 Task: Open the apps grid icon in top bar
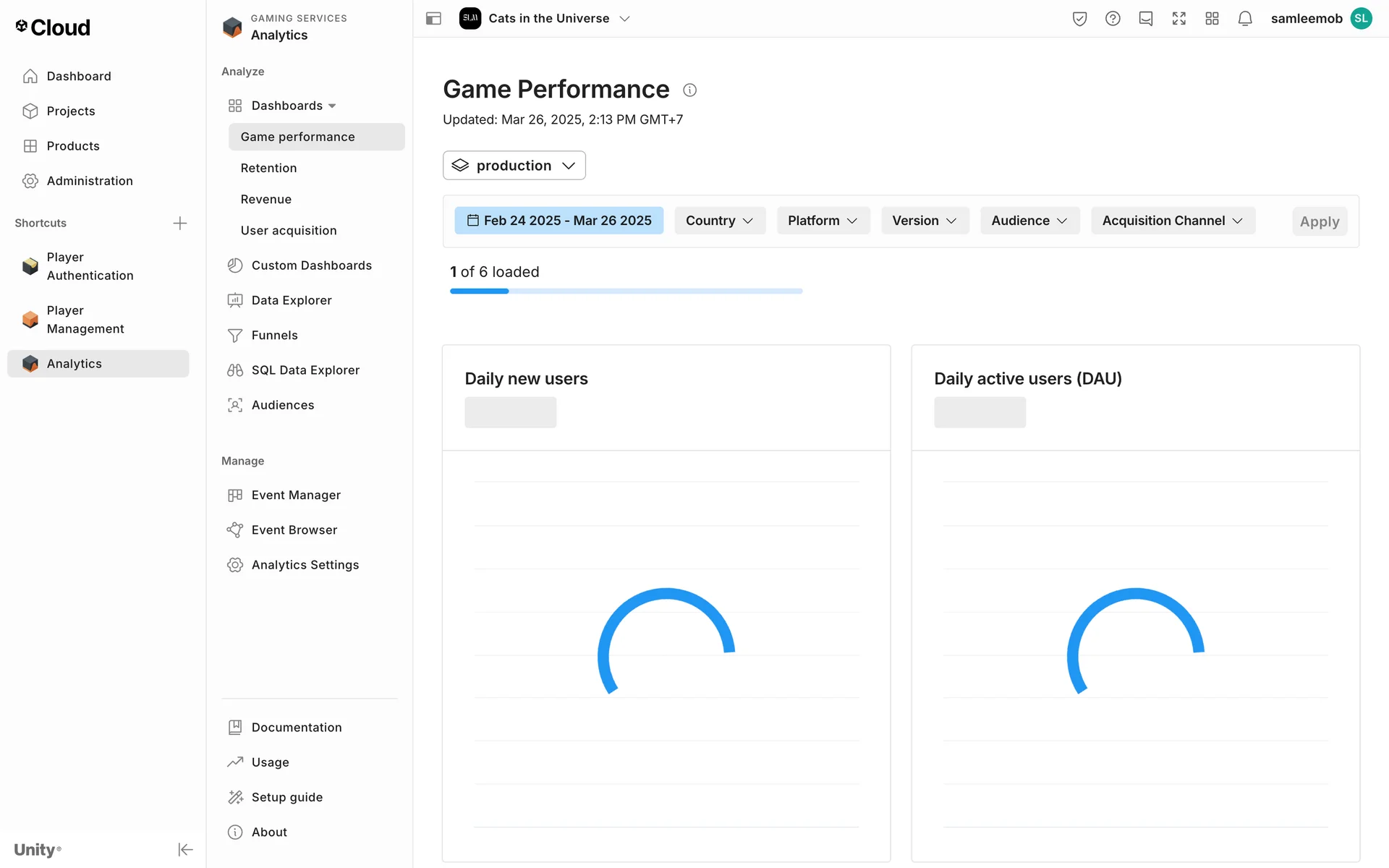(x=1212, y=19)
